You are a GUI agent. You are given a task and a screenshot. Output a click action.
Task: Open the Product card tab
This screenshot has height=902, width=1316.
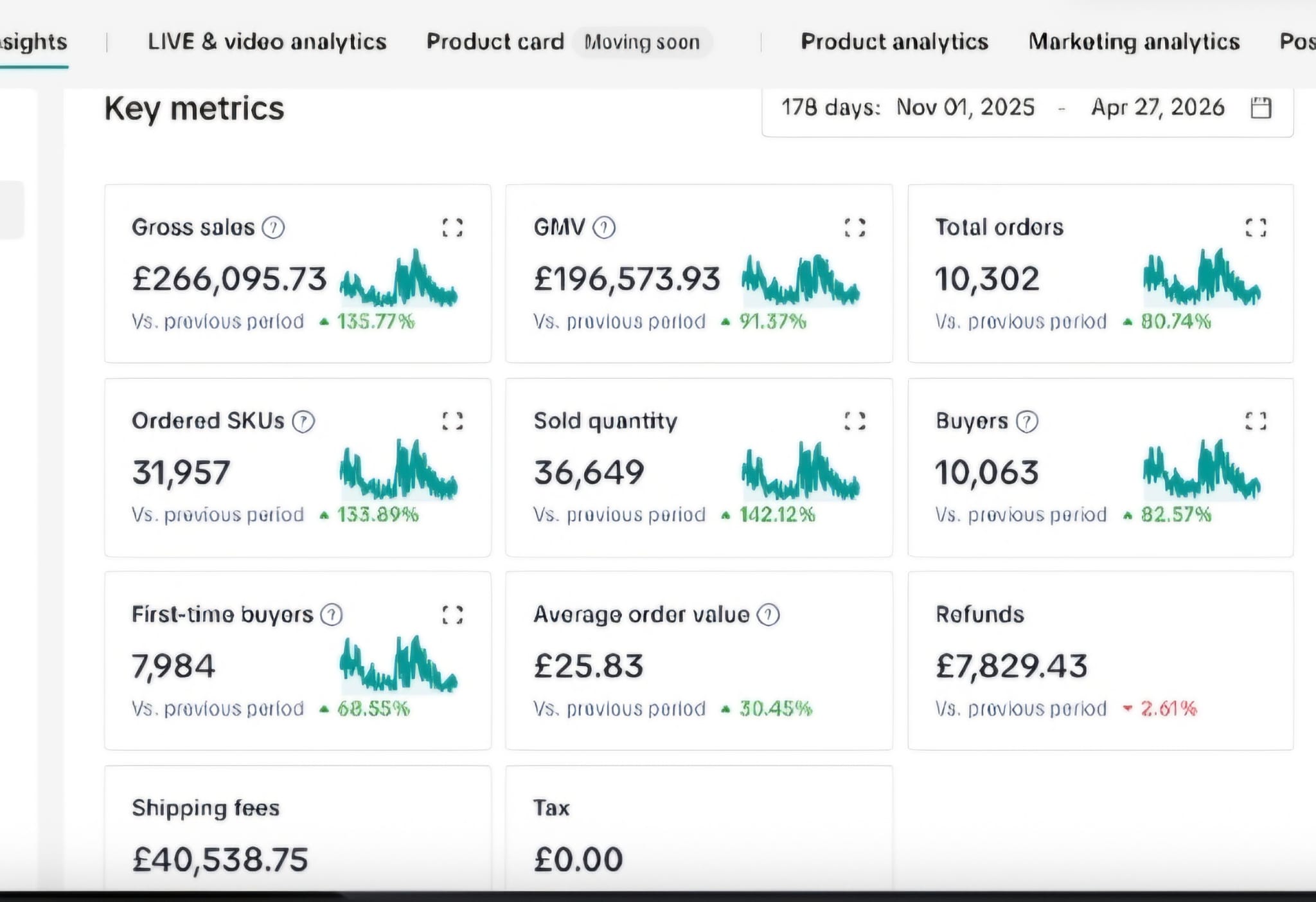coord(495,42)
